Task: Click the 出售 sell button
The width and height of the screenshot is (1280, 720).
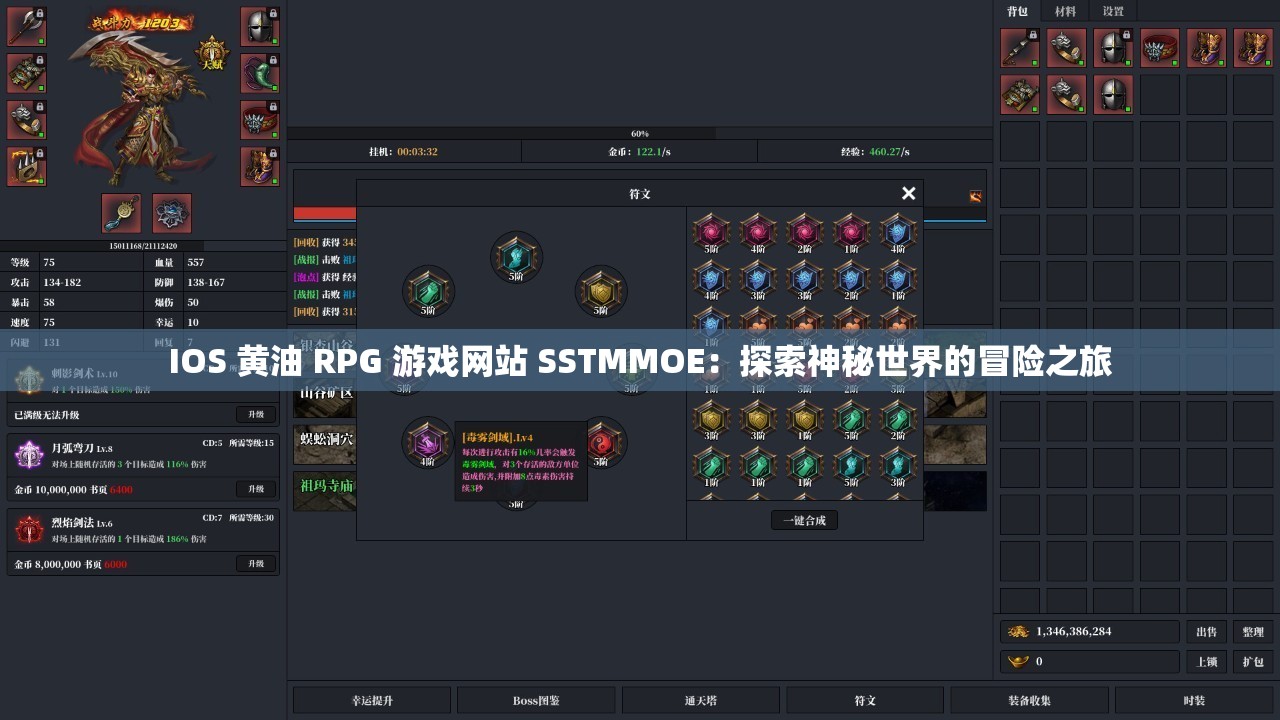Action: click(1207, 632)
